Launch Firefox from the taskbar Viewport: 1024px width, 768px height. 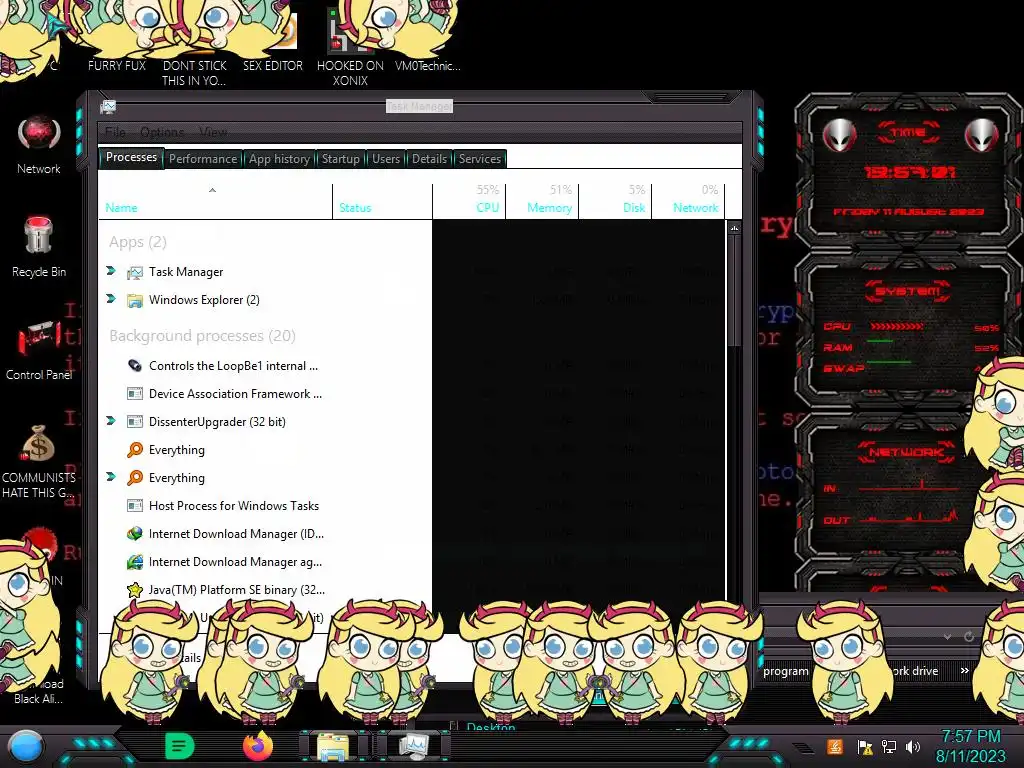coord(257,746)
